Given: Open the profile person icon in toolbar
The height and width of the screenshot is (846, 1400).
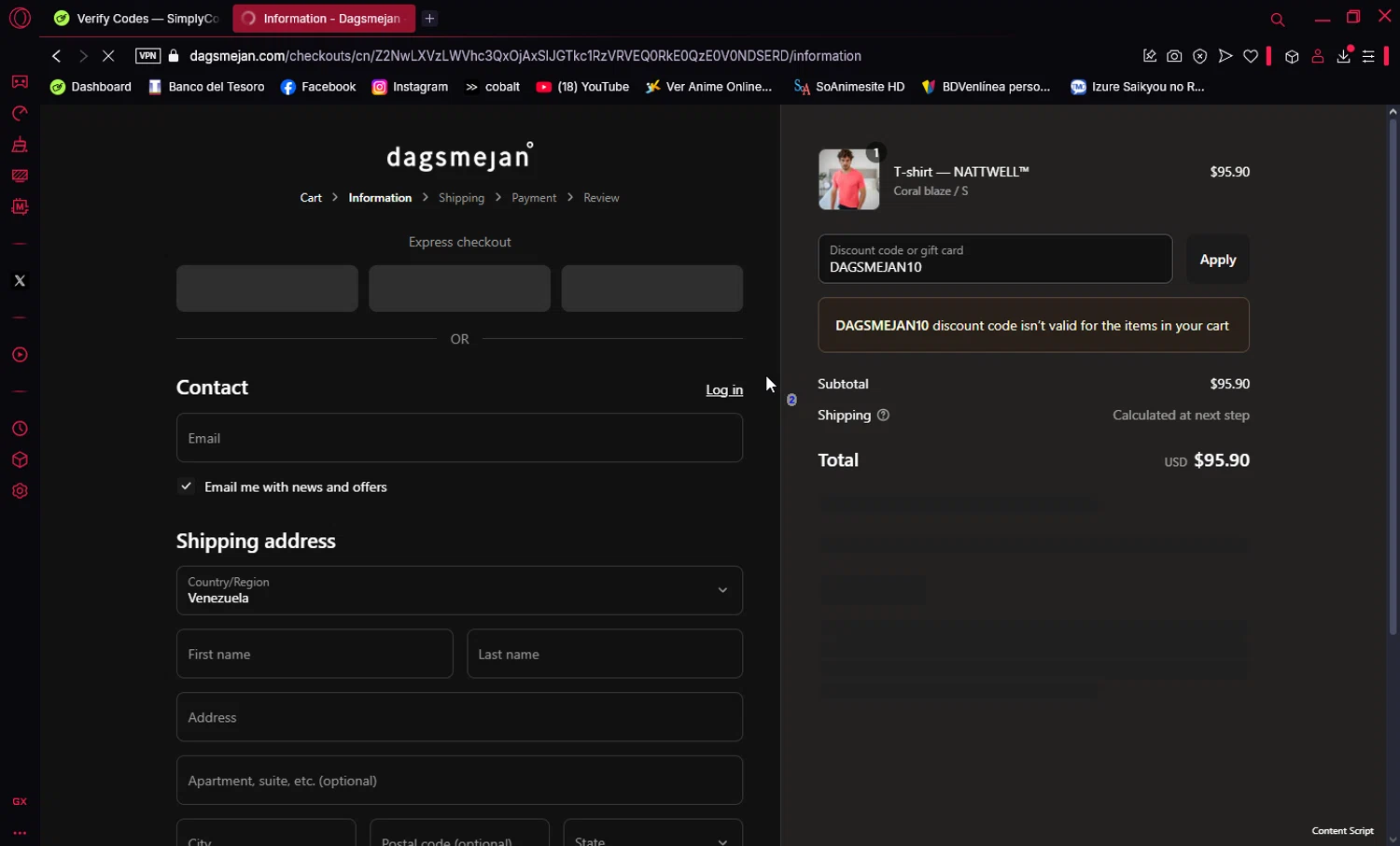Looking at the screenshot, I should [x=1318, y=56].
